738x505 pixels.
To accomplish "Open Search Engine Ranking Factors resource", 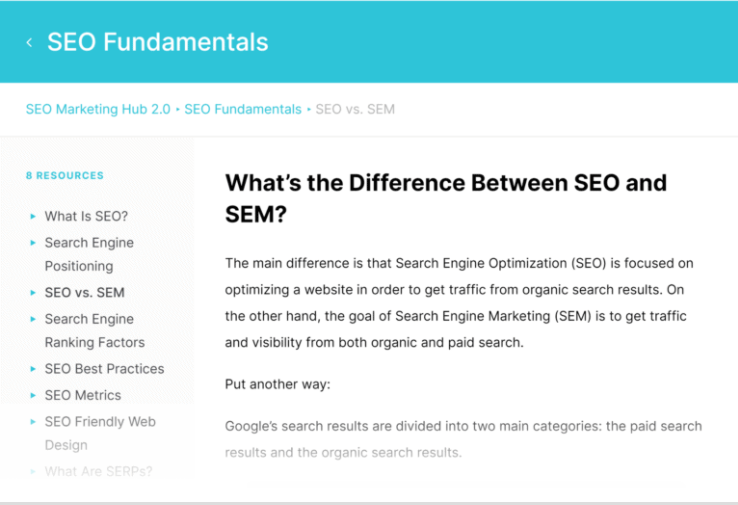I will [x=94, y=331].
